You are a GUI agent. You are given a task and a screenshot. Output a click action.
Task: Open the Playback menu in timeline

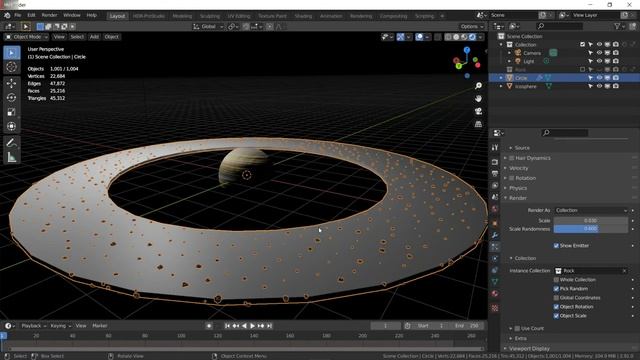(33, 326)
